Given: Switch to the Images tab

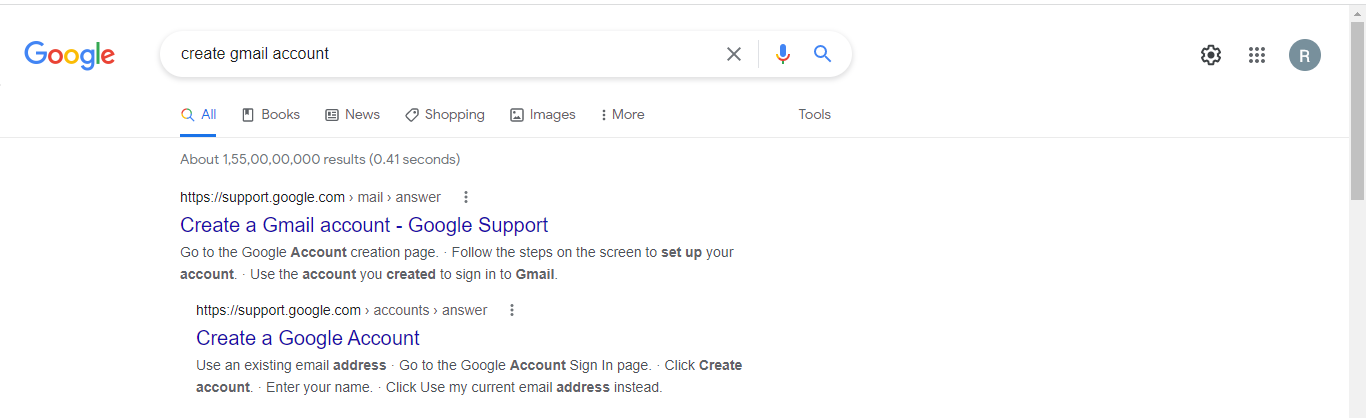Looking at the screenshot, I should (543, 115).
